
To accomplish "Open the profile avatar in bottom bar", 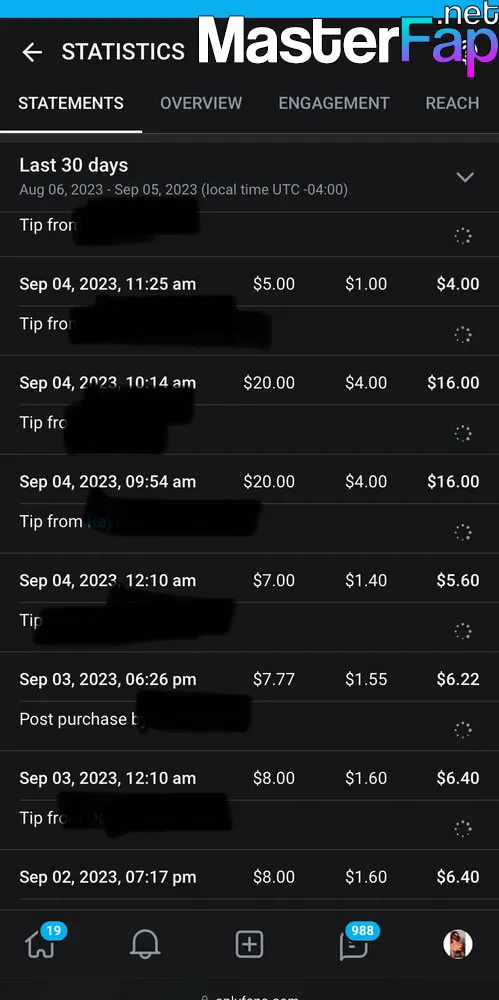I will [x=458, y=944].
